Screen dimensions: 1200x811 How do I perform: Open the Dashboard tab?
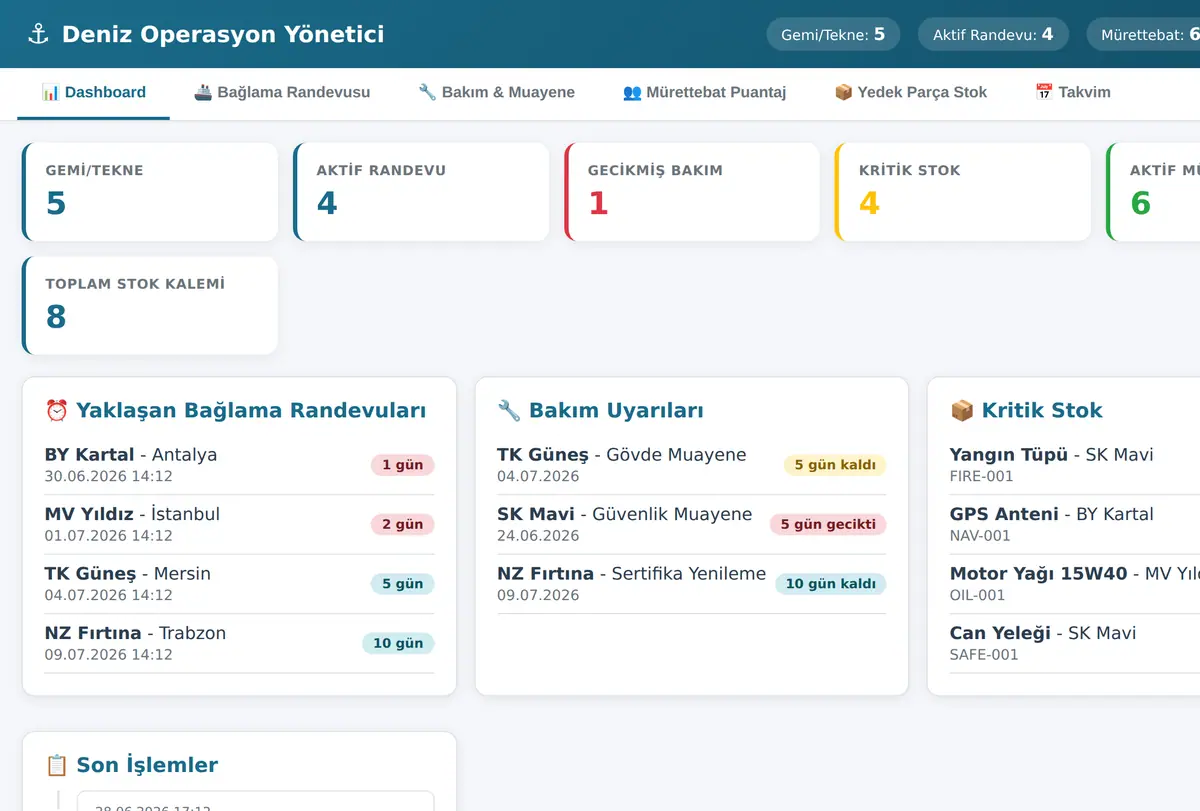pos(94,93)
